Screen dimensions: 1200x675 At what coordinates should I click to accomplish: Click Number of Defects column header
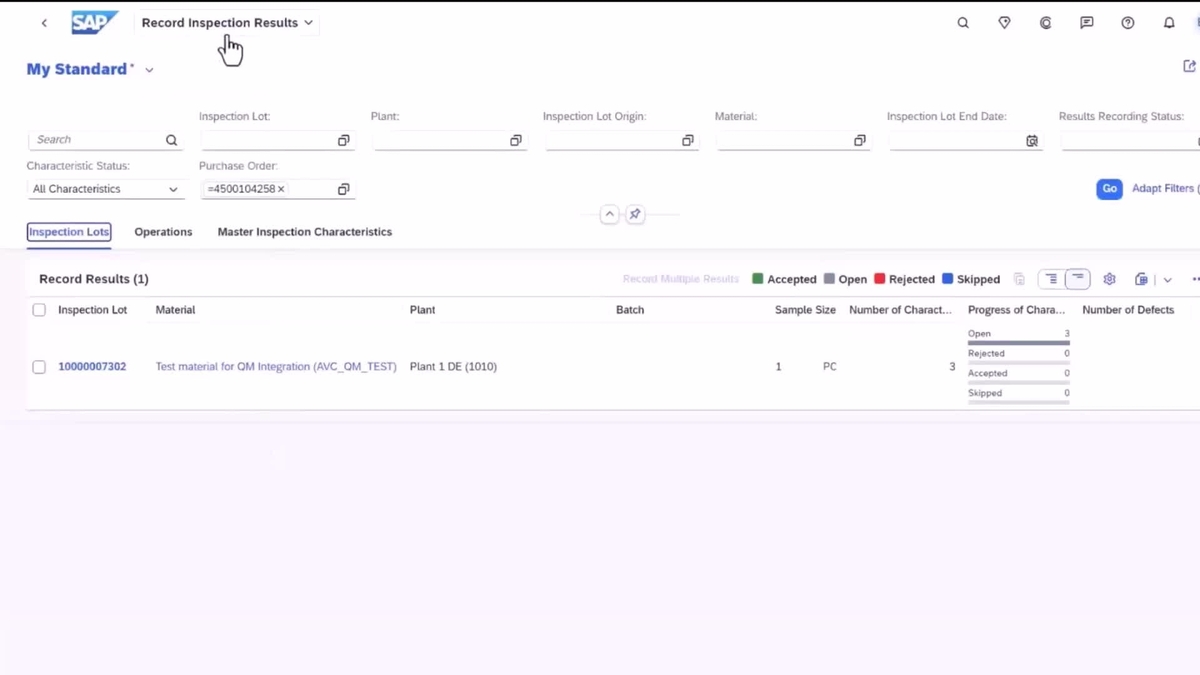pyautogui.click(x=1128, y=310)
